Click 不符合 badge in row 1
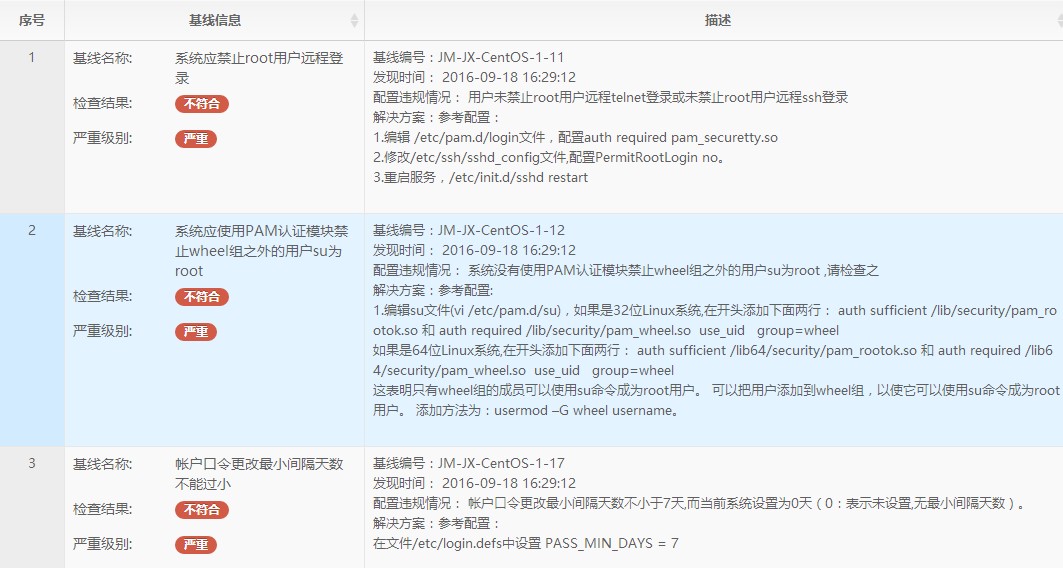Image resolution: width=1063 pixels, height=568 pixels. pos(202,104)
